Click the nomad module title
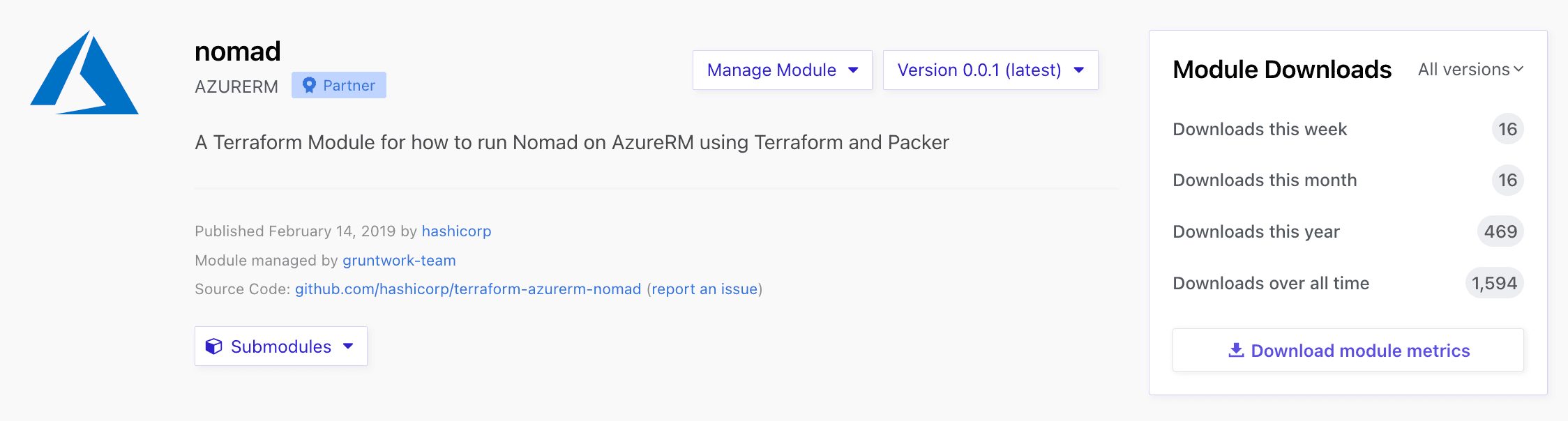The image size is (1568, 421). pos(238,51)
